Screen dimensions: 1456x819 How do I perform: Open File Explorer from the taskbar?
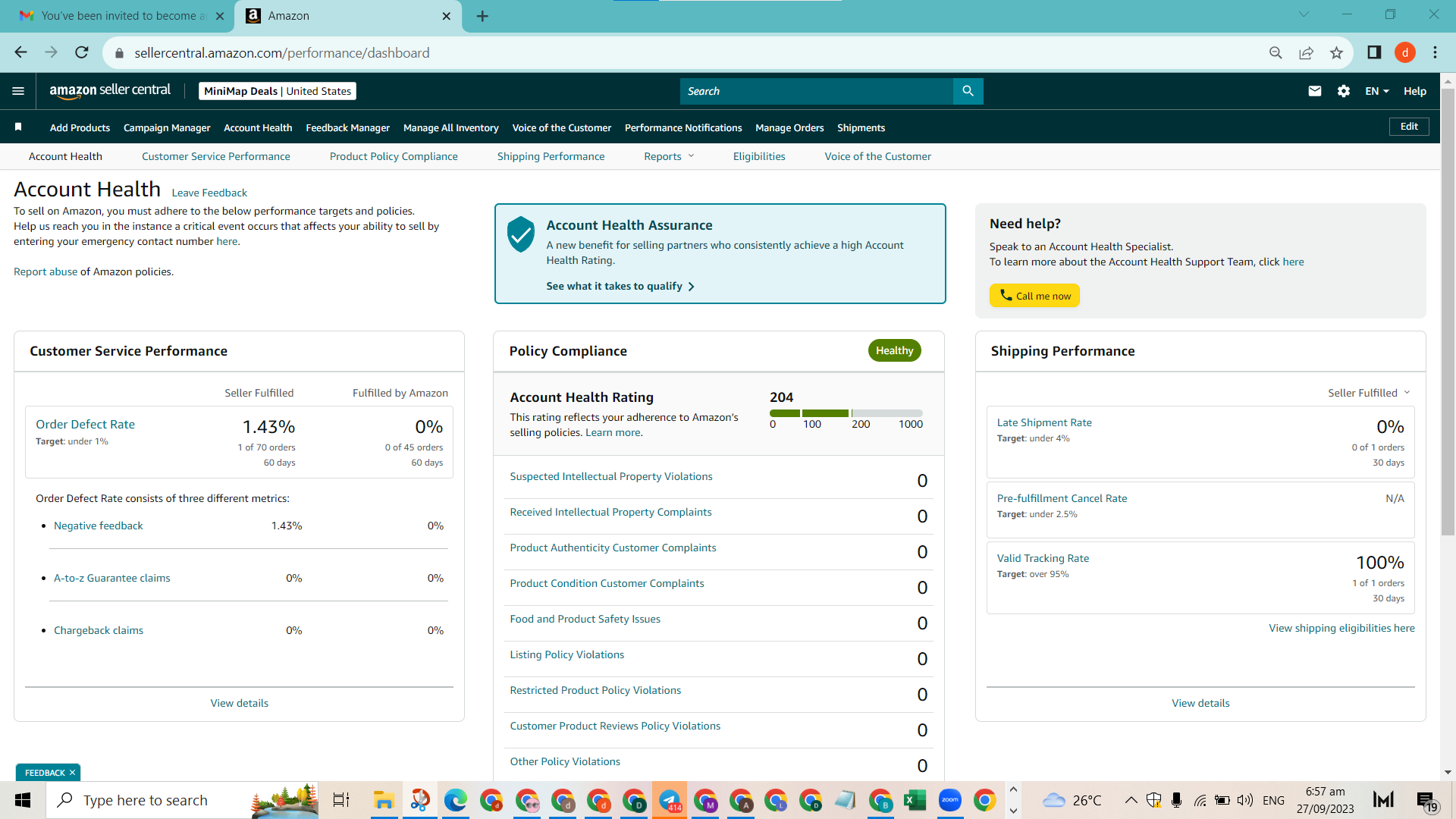click(384, 800)
